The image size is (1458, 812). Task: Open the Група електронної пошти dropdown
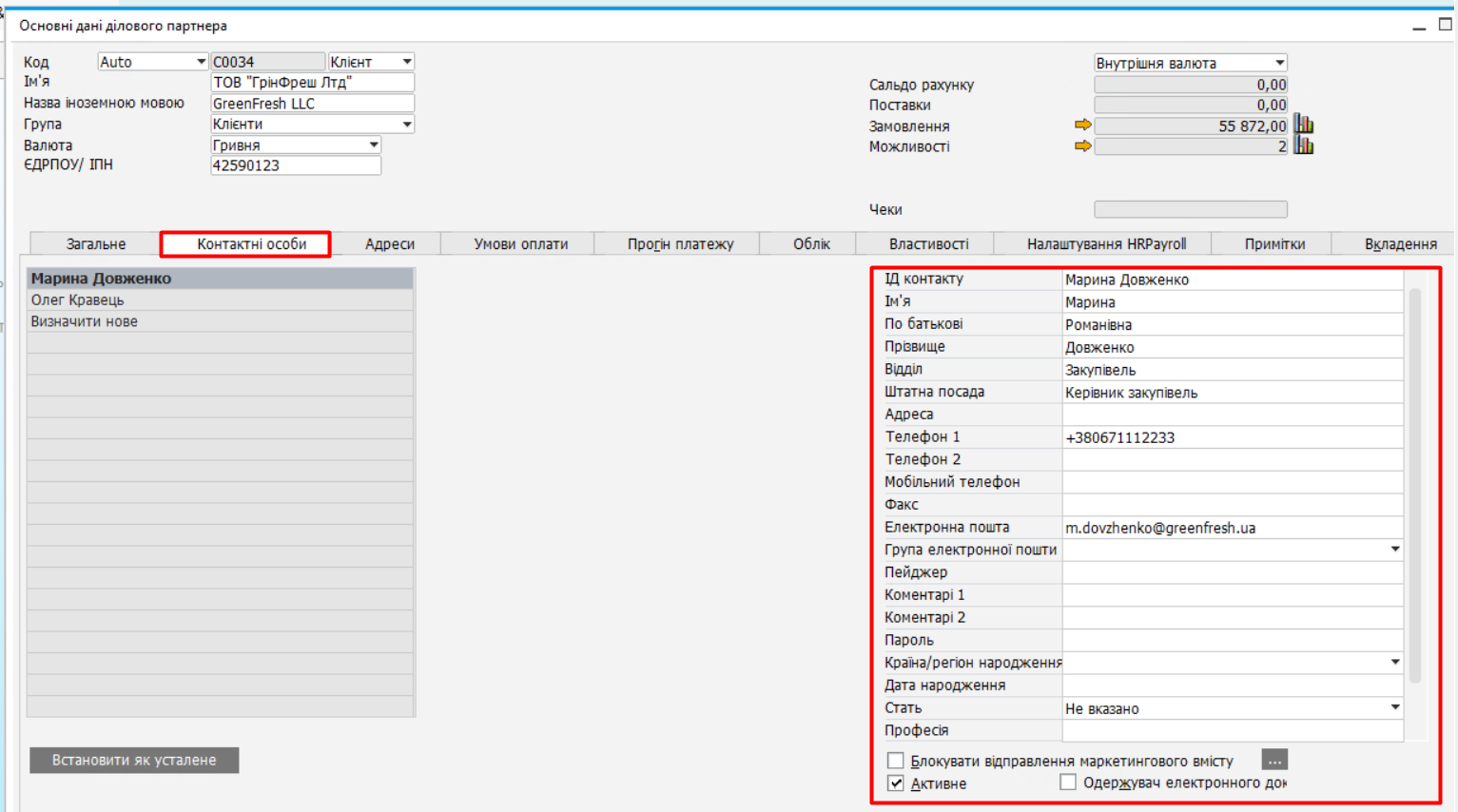click(x=1394, y=550)
